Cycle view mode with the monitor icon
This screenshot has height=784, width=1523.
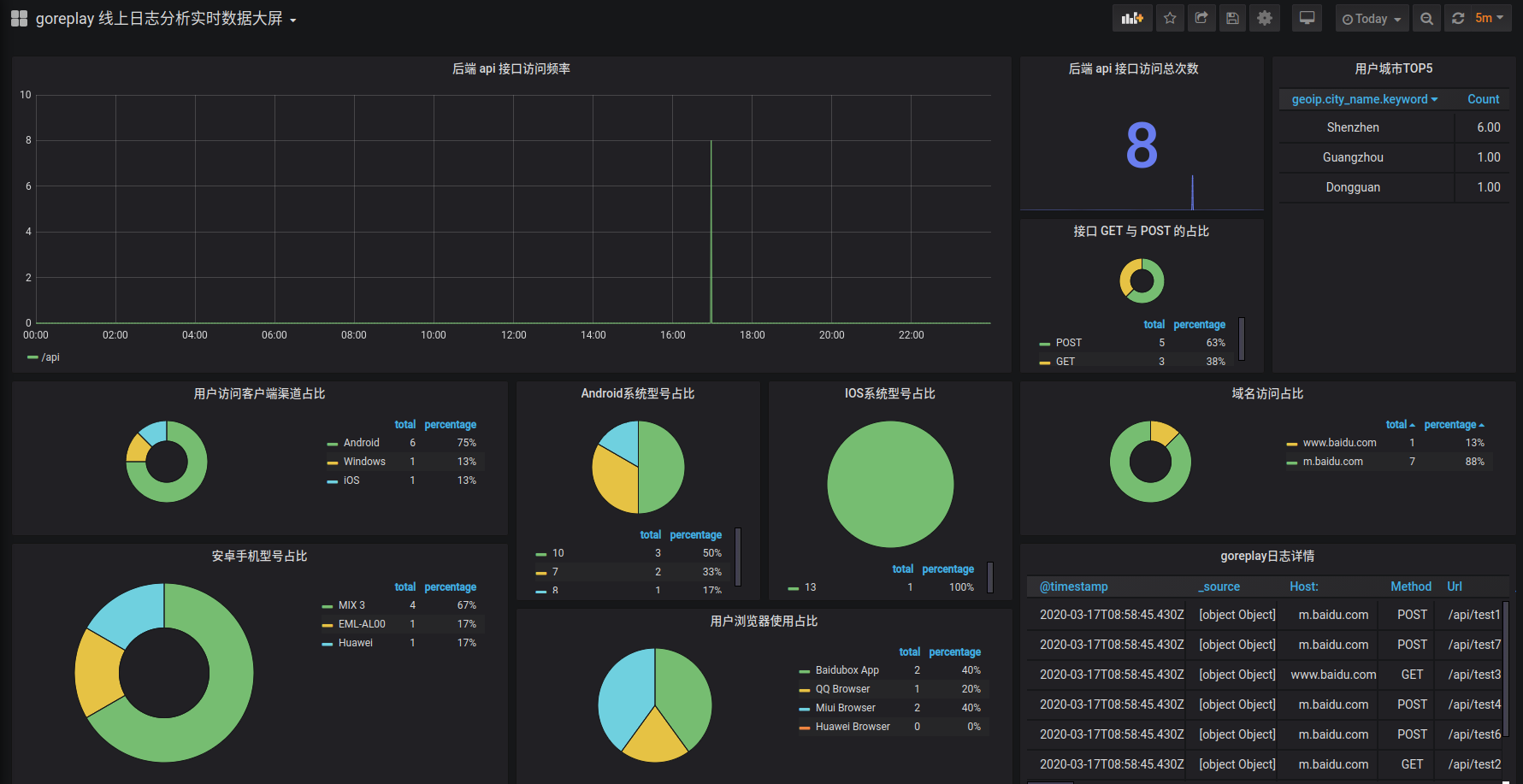pyautogui.click(x=1307, y=18)
